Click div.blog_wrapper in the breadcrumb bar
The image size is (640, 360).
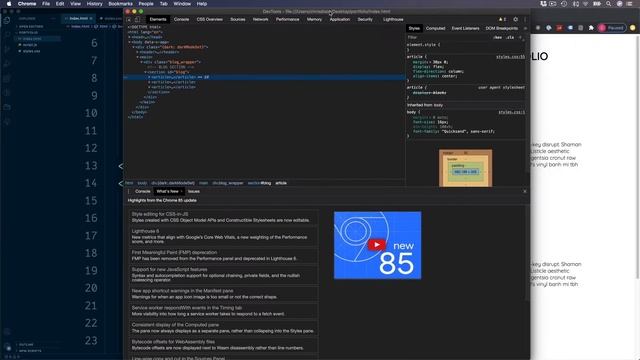pyautogui.click(x=228, y=183)
